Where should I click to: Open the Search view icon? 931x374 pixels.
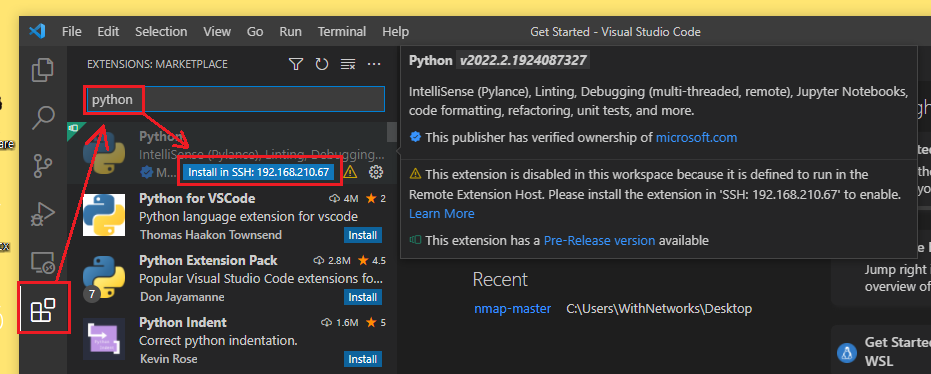coord(43,118)
